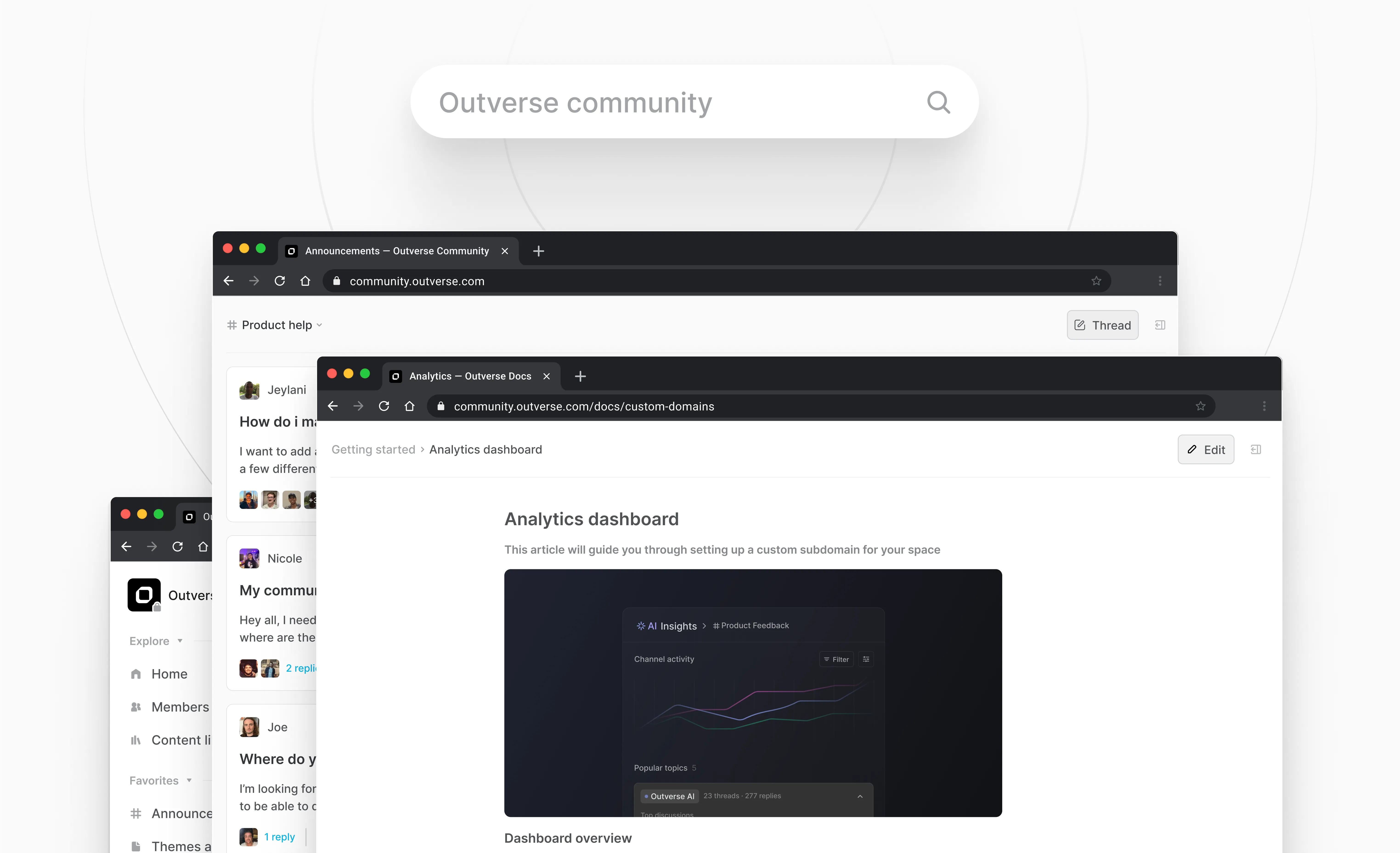
Task: Open three-dot menu in Analytics Docs window
Action: pyautogui.click(x=1264, y=406)
